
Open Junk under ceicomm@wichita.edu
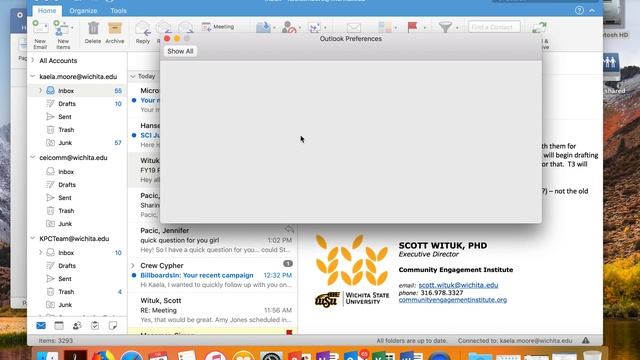[x=77, y=224]
